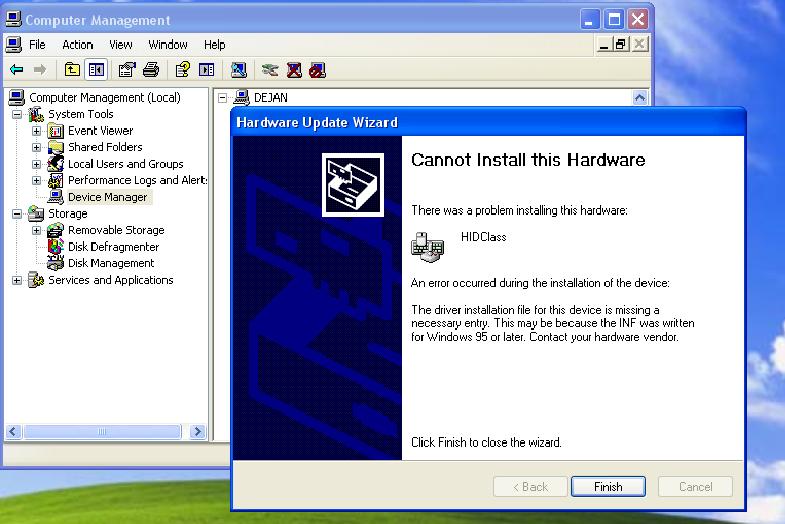Viewport: 785px width, 524px height.
Task: Click the Uninstall device toolbar icon
Action: coord(294,70)
